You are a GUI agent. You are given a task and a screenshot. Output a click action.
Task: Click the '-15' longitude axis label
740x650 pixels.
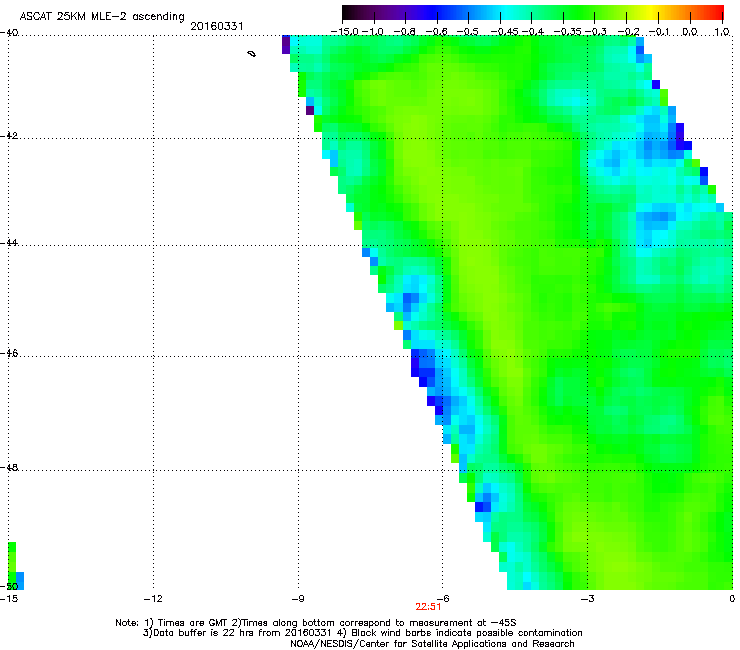(x=9, y=599)
